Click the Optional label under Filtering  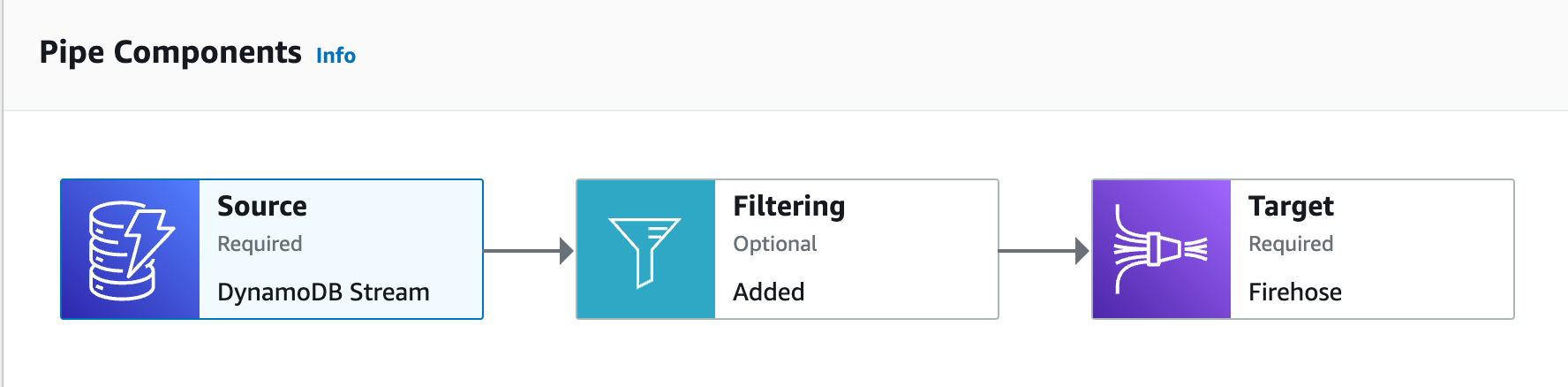[774, 244]
